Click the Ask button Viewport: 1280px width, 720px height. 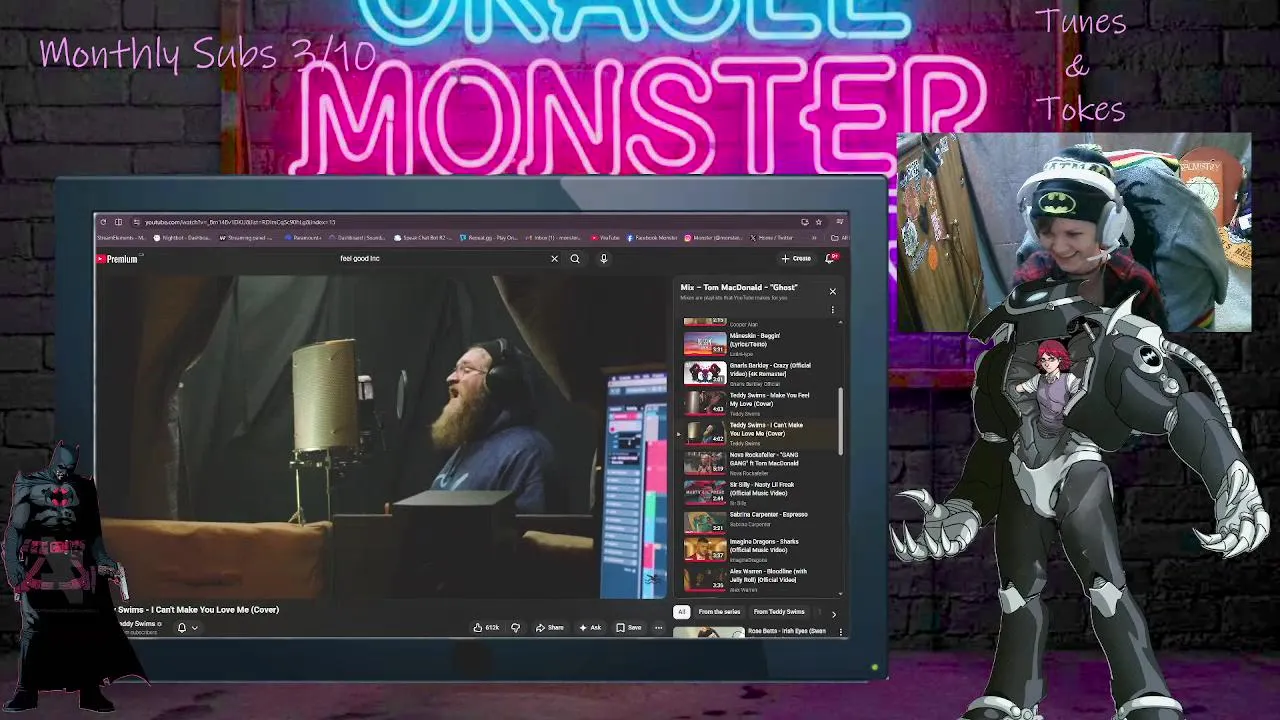(590, 628)
